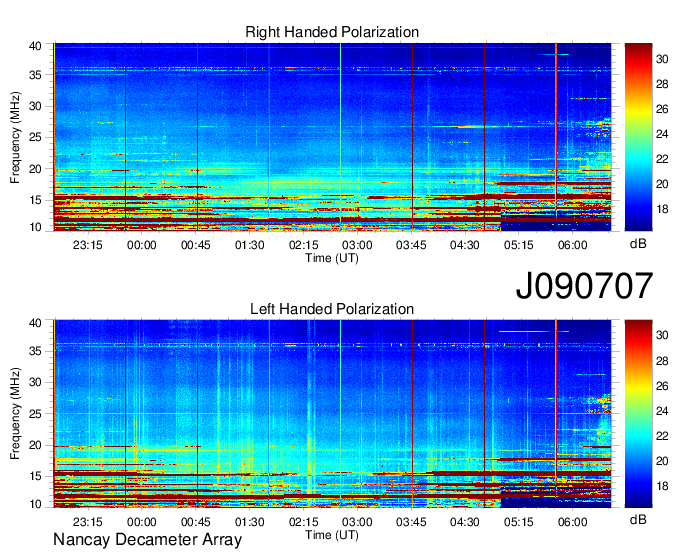680x552 pixels.
Task: Click inside the Left Handed Polarization spectrogram
Action: [332, 414]
